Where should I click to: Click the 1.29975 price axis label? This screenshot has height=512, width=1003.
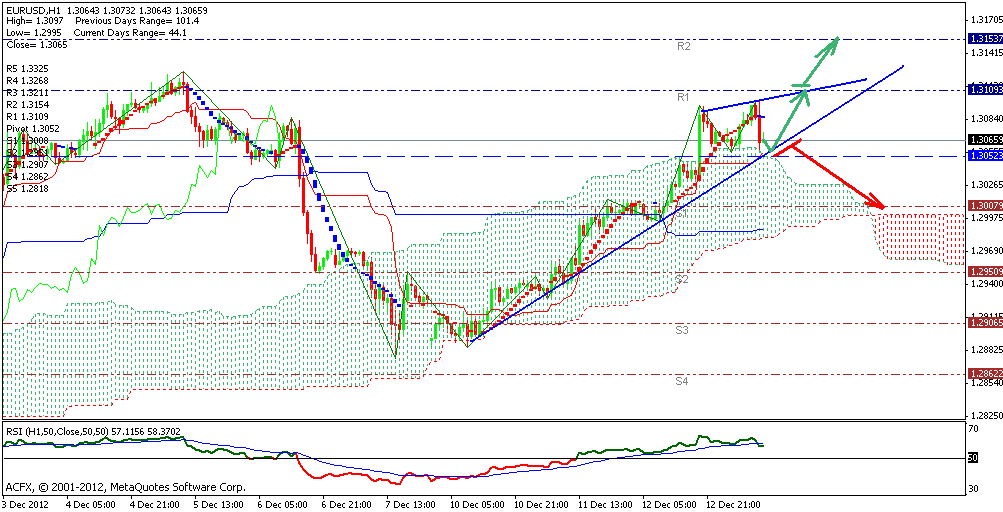coord(985,218)
